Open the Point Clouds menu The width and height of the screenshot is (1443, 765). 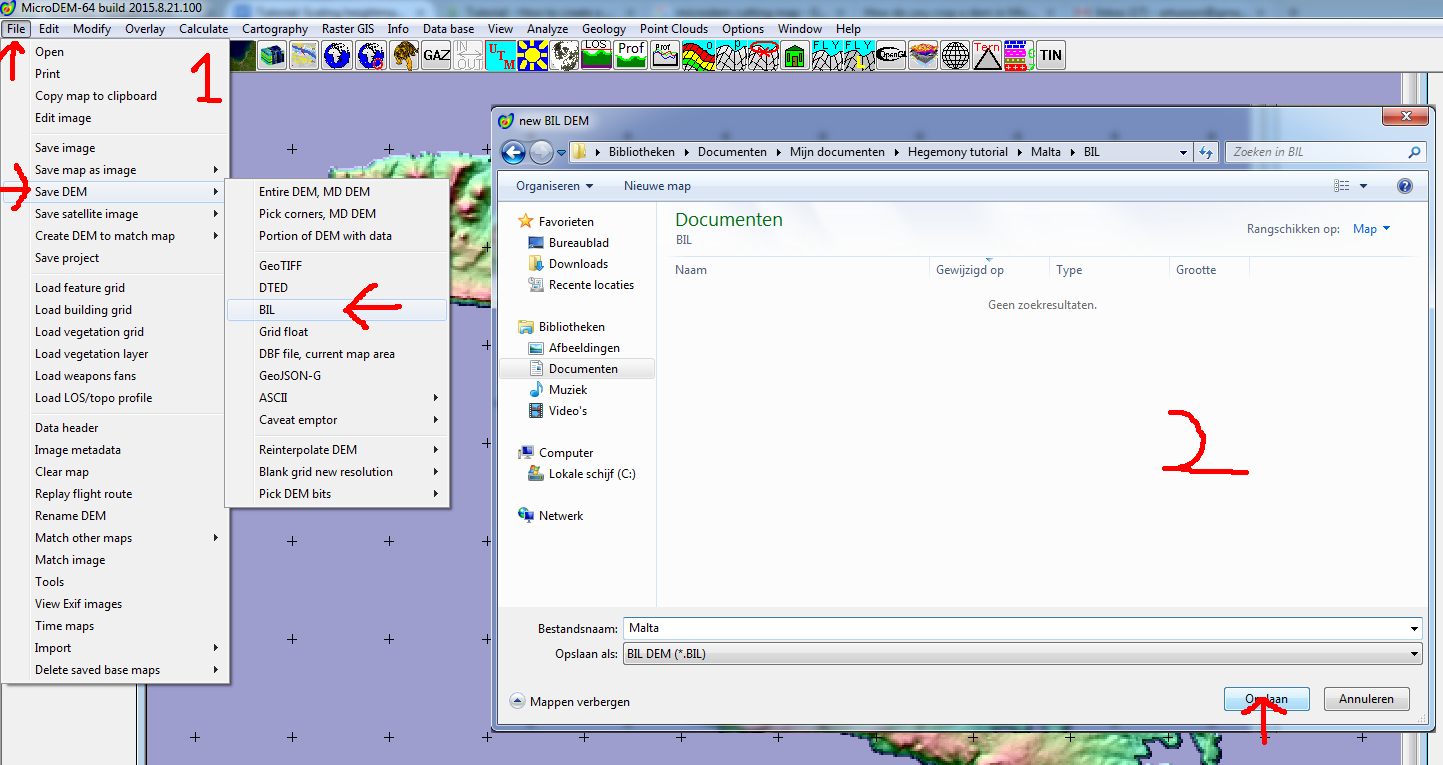pos(674,29)
